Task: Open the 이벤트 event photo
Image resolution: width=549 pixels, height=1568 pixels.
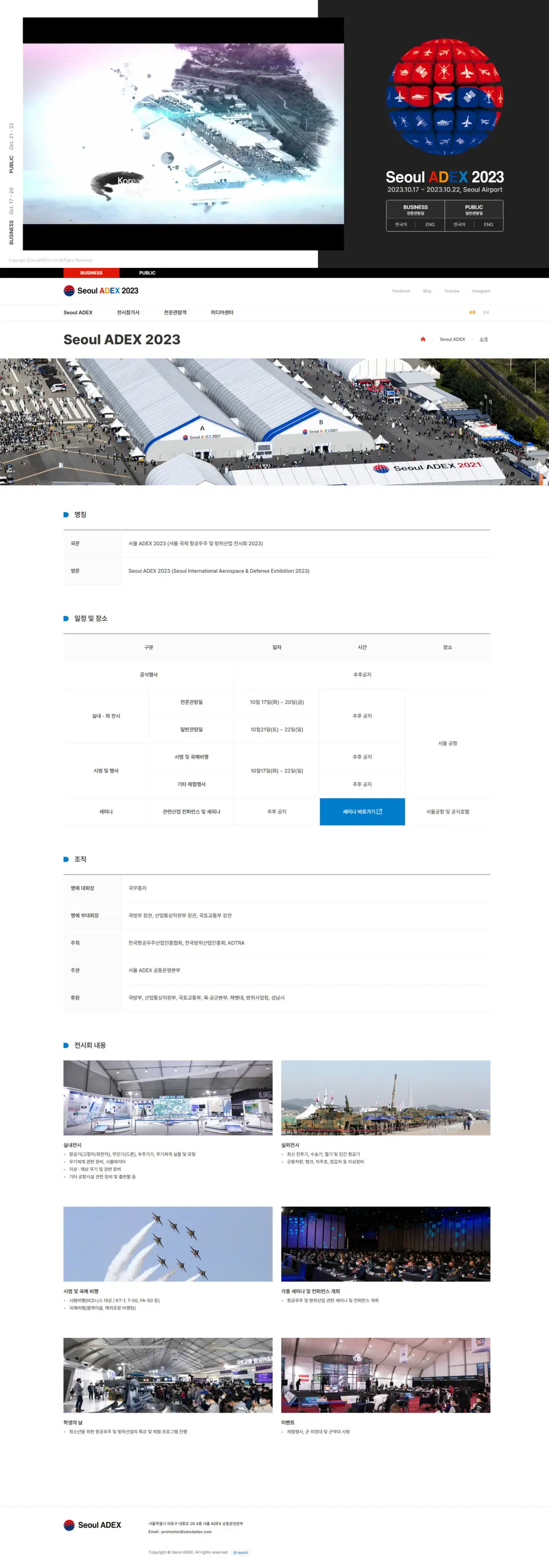Action: pyautogui.click(x=385, y=1375)
